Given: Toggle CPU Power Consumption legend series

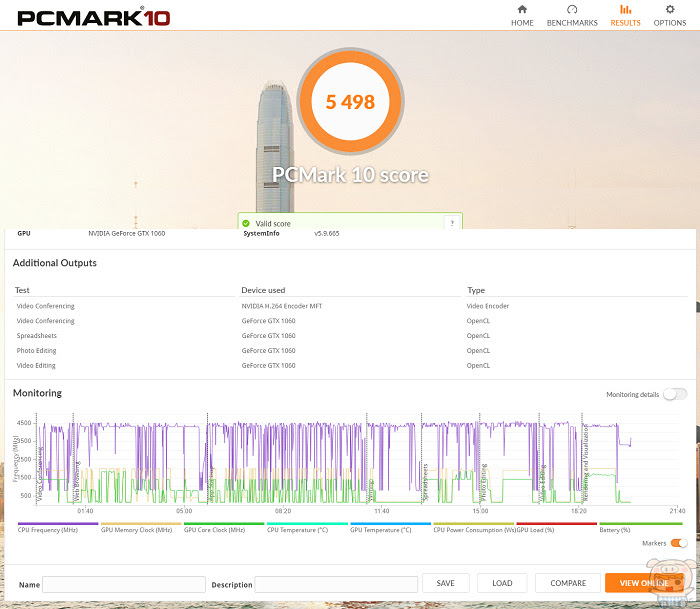Looking at the screenshot, I should pos(474,527).
